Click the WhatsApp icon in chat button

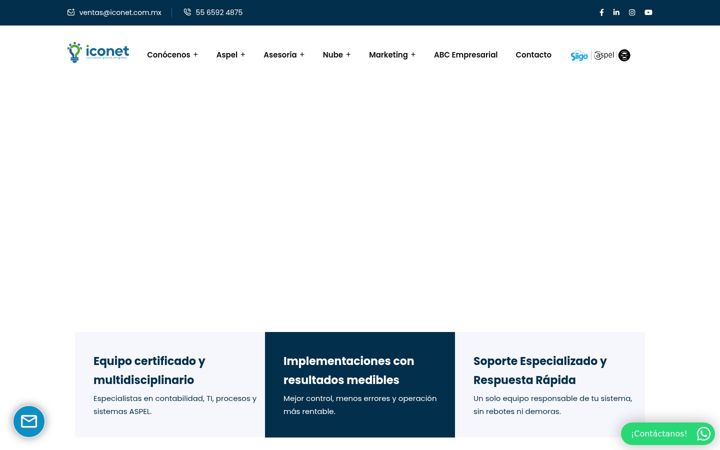(x=703, y=433)
